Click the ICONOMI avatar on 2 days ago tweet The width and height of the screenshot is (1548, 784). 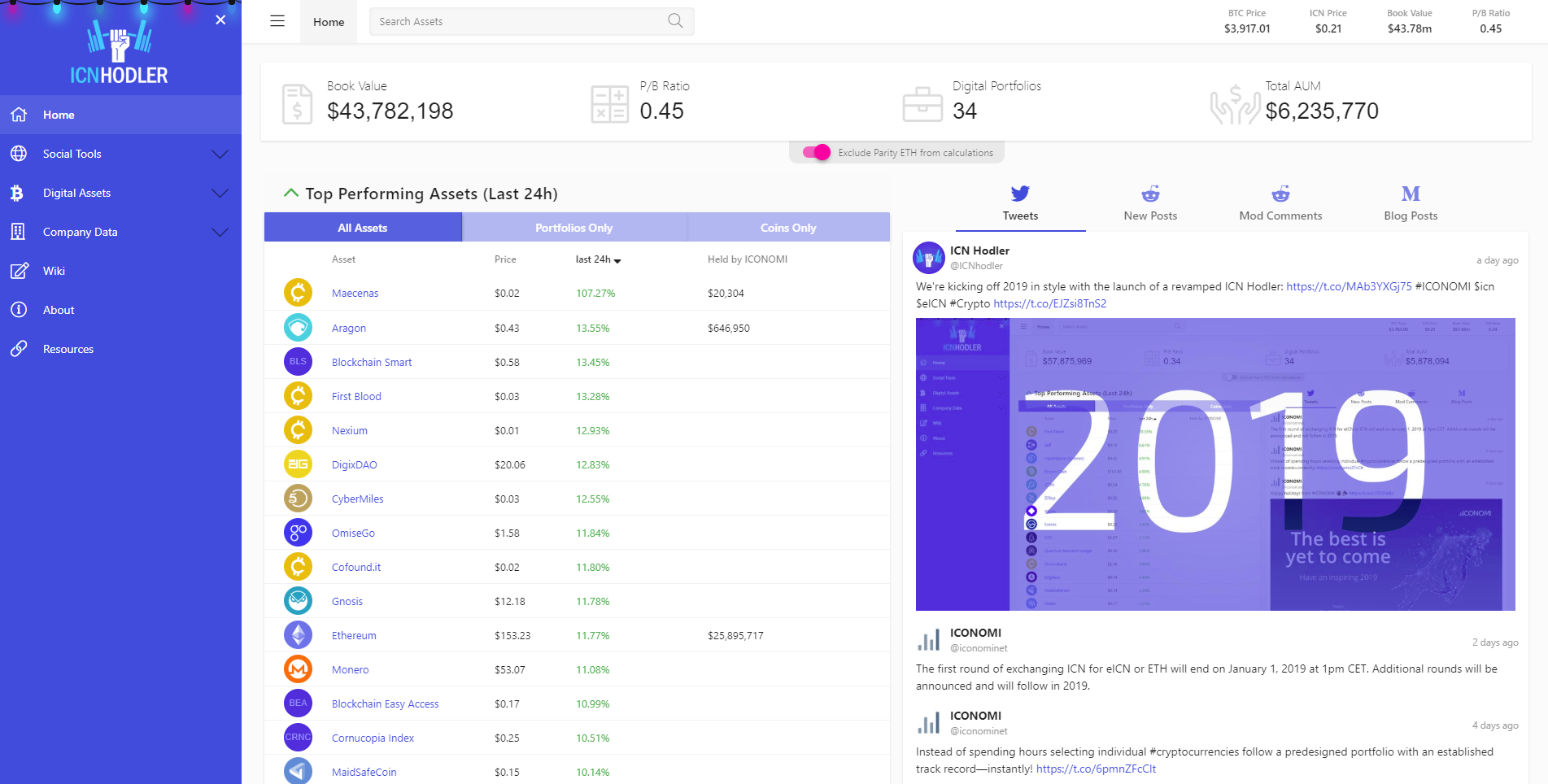point(929,640)
